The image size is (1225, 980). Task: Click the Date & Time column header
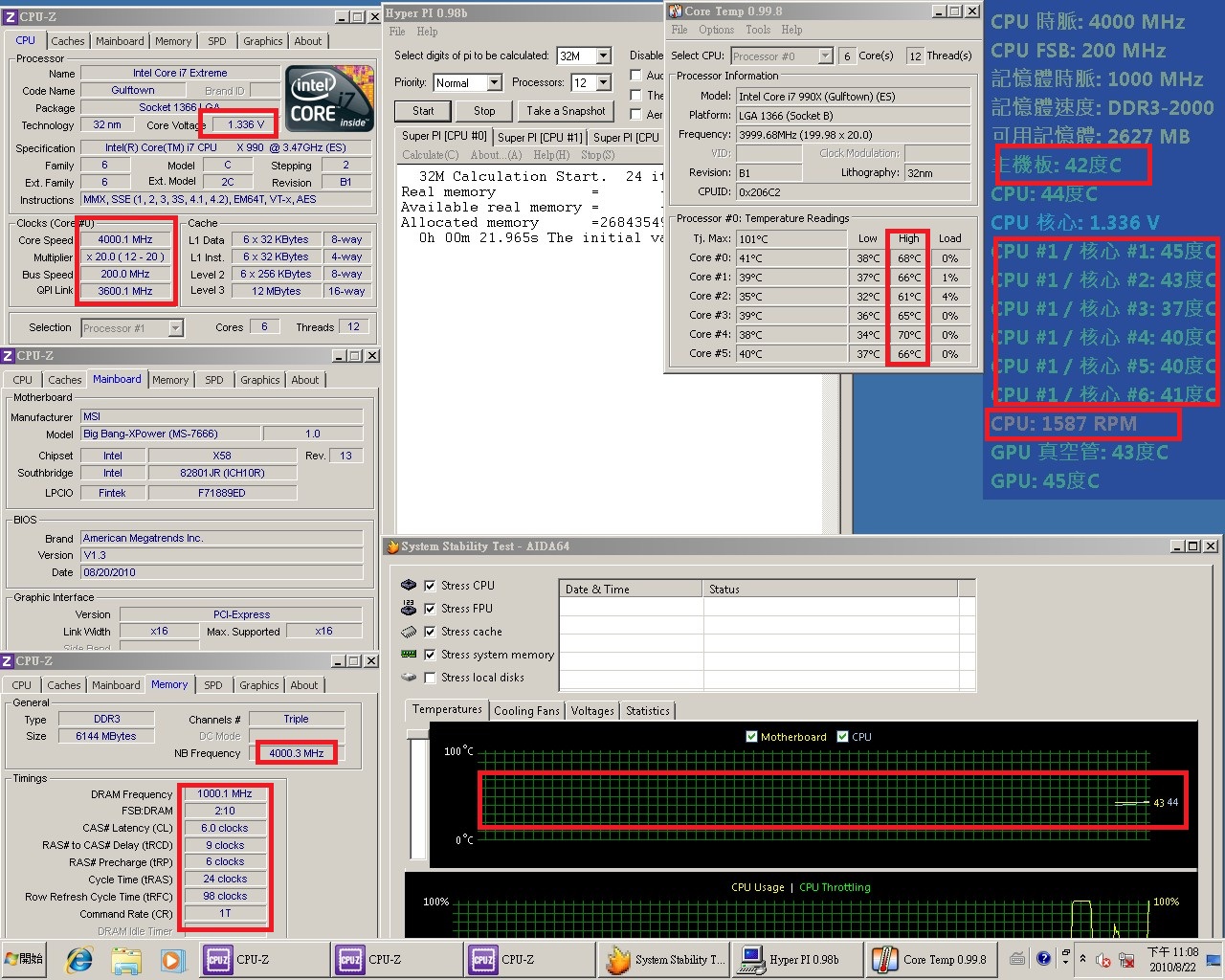coord(631,589)
